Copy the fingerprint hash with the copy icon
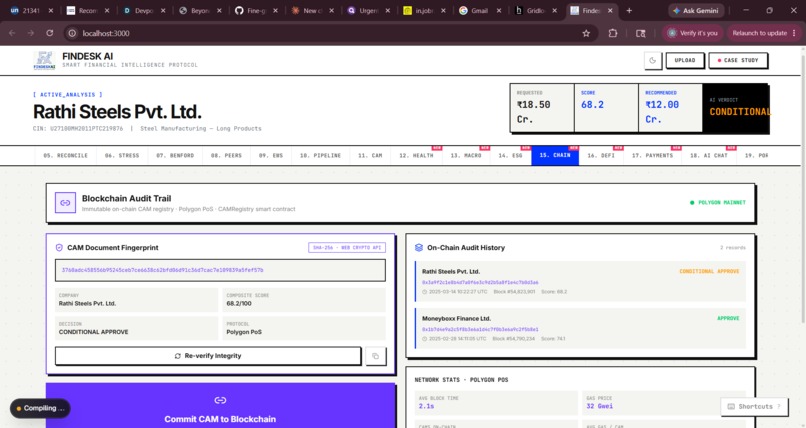 [376, 356]
